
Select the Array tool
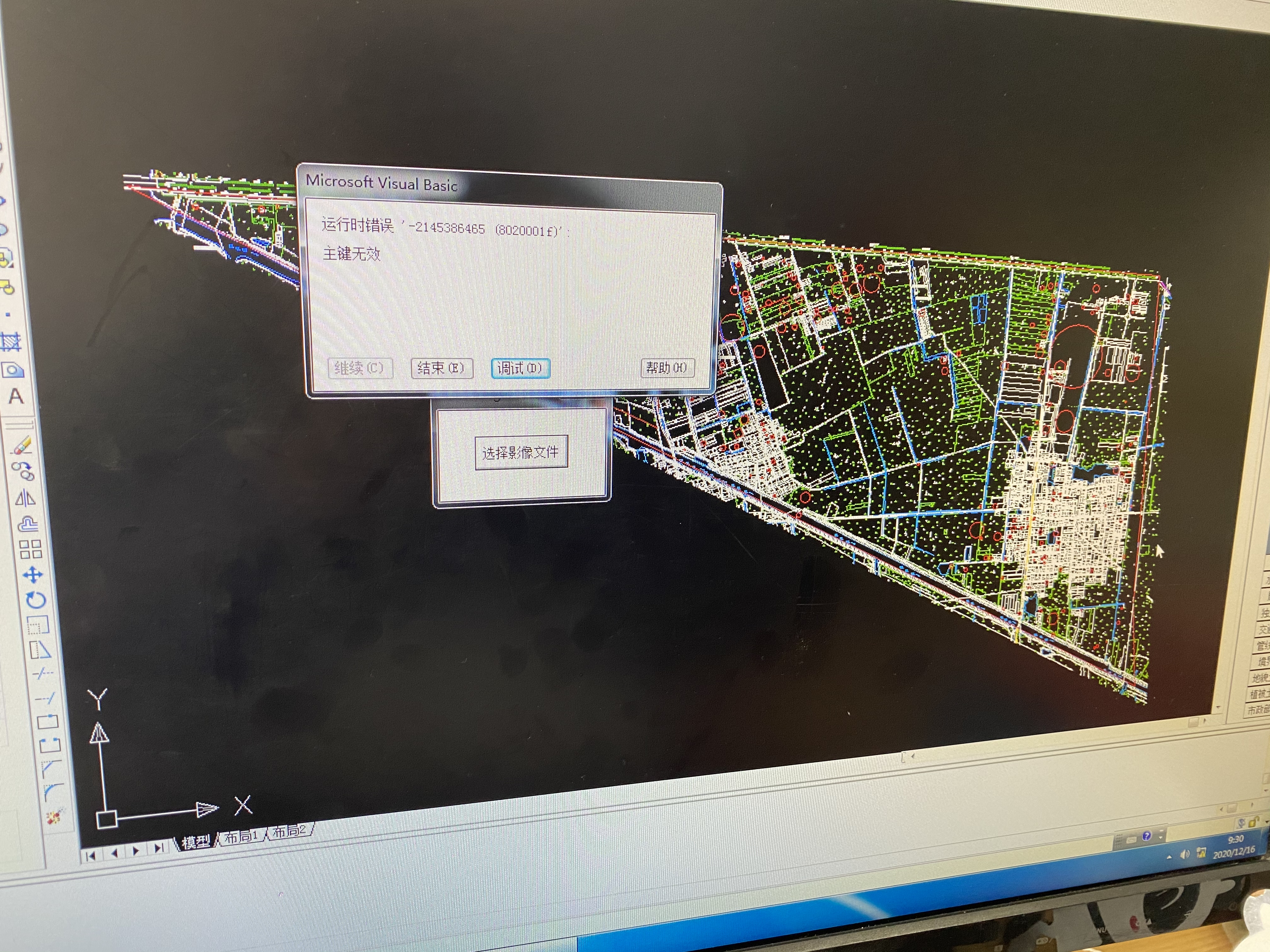31,550
